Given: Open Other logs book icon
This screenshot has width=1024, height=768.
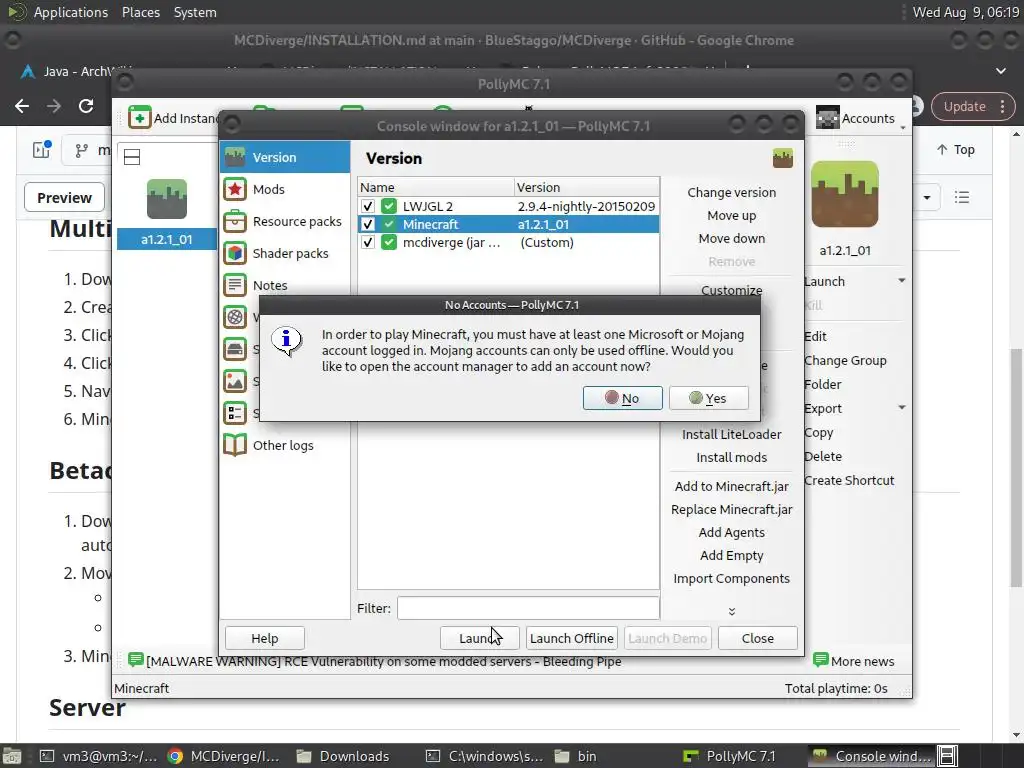Looking at the screenshot, I should [234, 445].
